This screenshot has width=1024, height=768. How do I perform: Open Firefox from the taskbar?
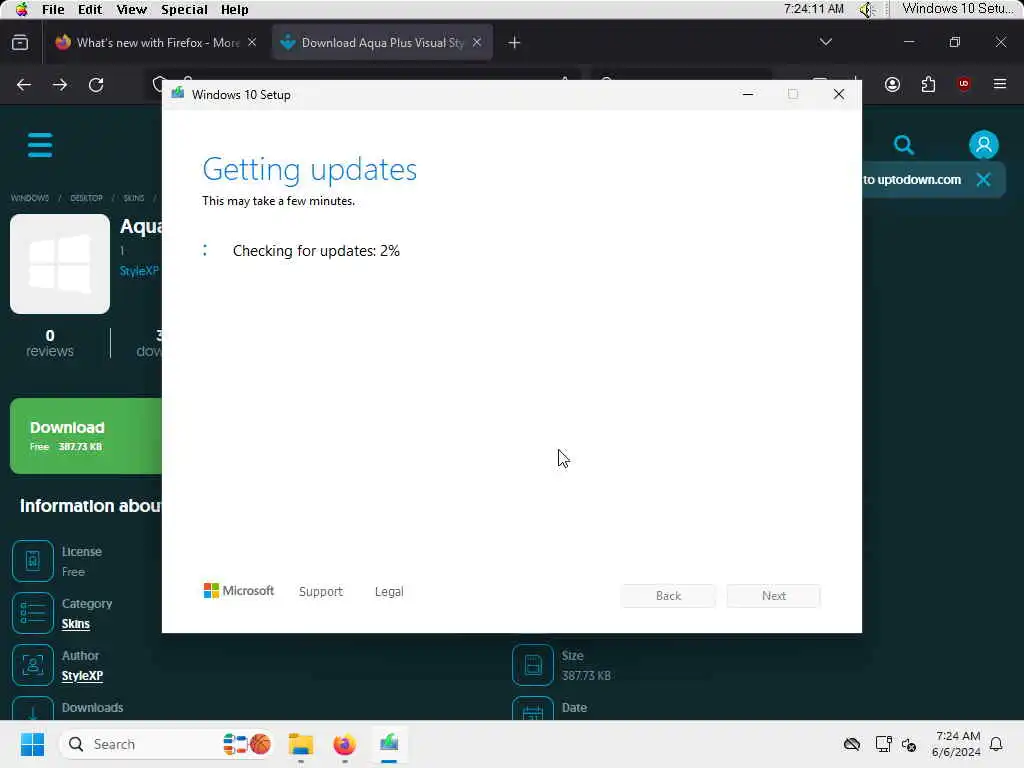tap(344, 744)
